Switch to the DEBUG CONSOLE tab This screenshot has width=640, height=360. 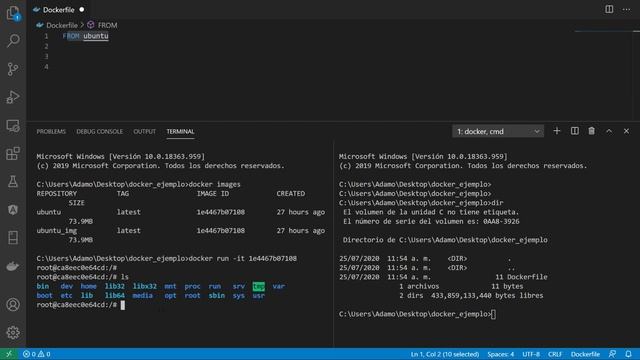click(100, 131)
